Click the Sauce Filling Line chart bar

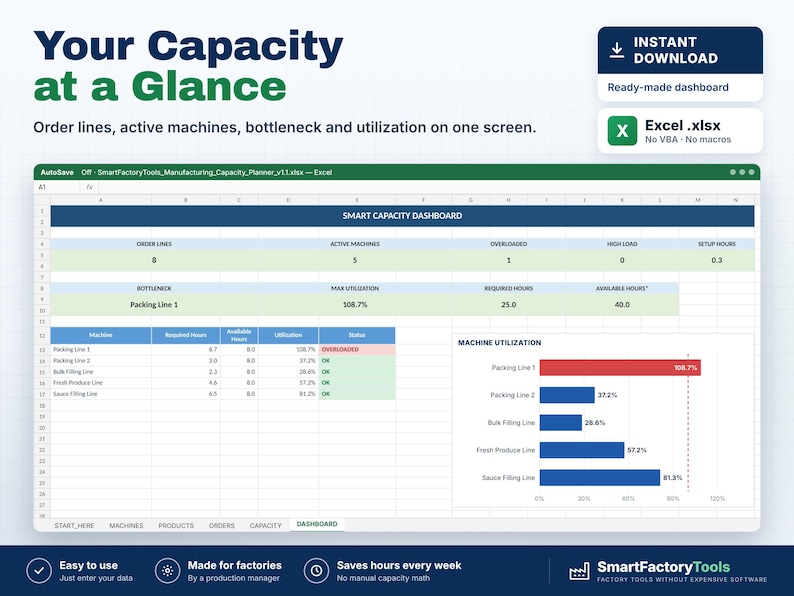coord(600,478)
